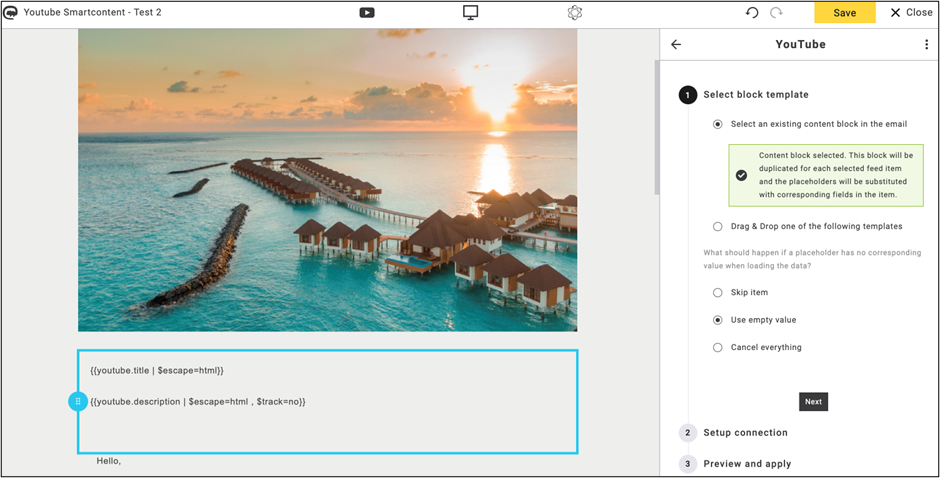Click the step 3 number circle

tap(688, 464)
